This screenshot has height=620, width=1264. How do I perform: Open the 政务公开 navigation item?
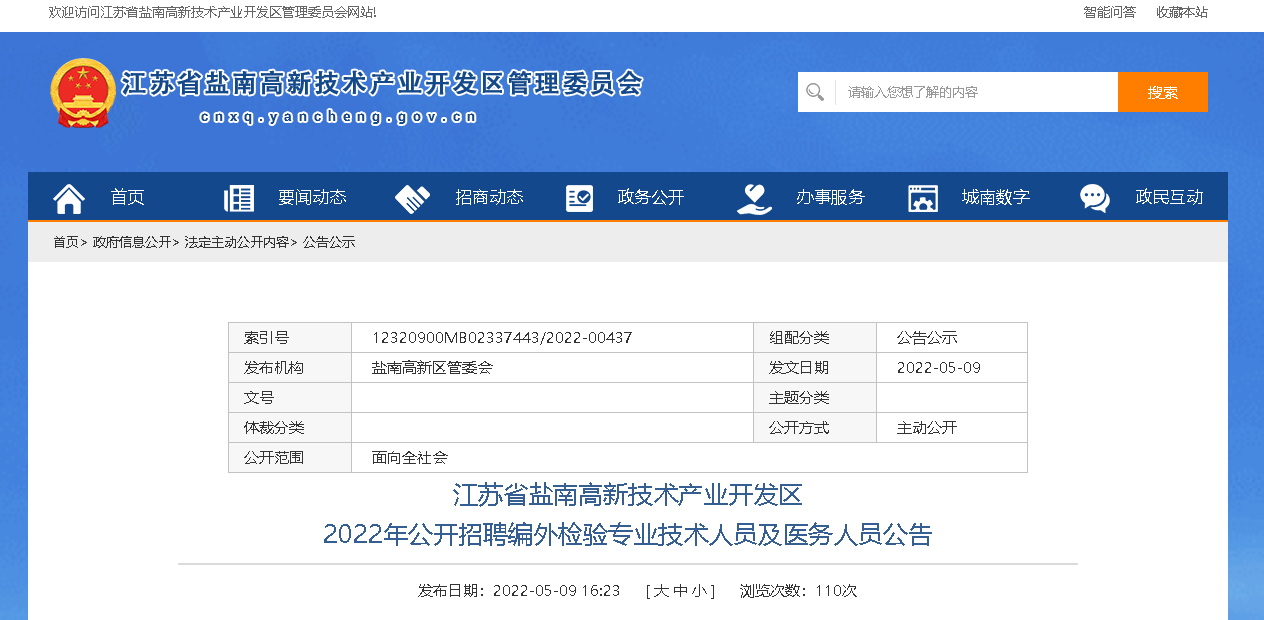point(651,197)
